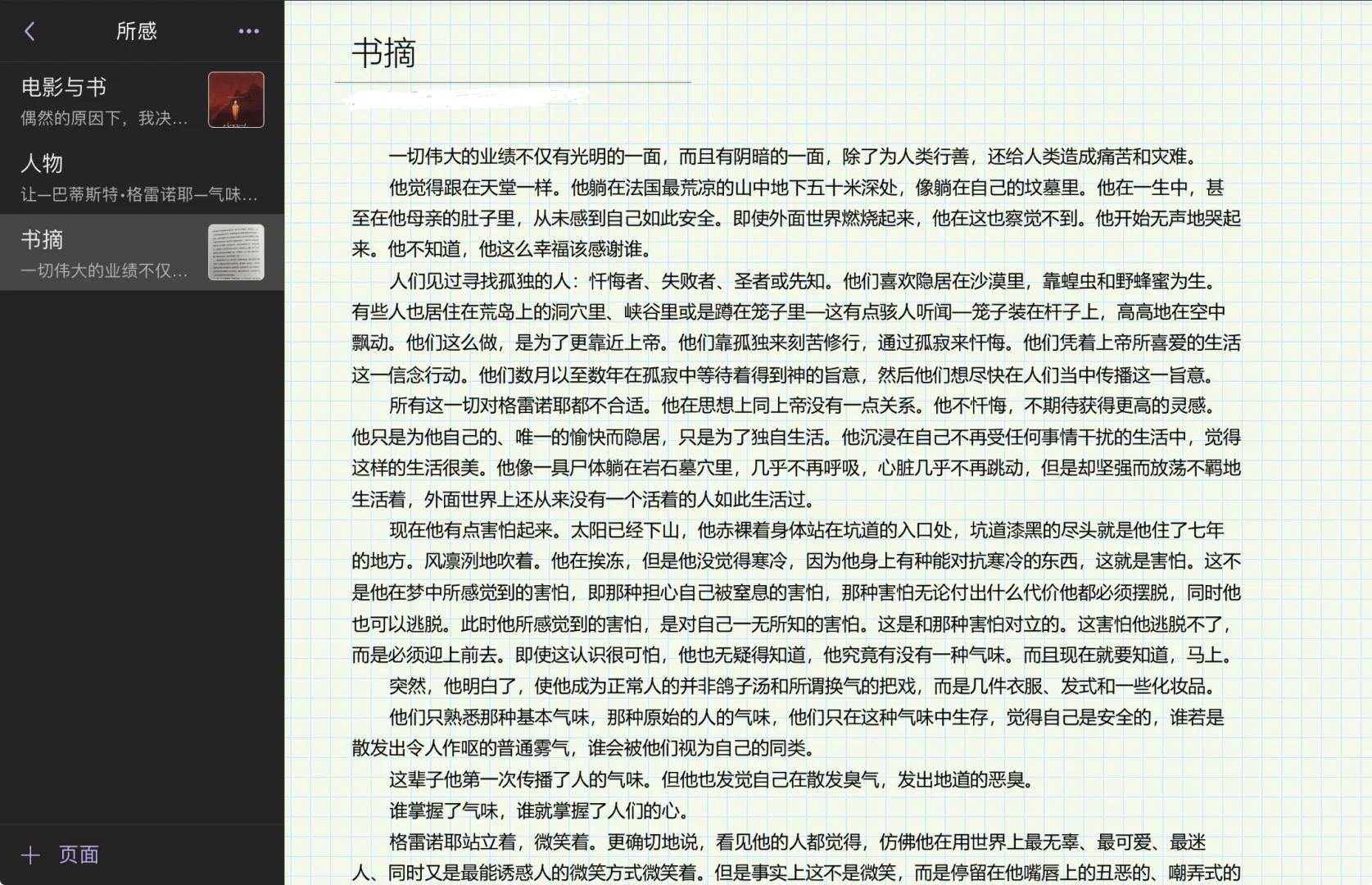Click the note title 书摘 to edit it
Image resolution: width=1372 pixels, height=885 pixels.
(385, 53)
